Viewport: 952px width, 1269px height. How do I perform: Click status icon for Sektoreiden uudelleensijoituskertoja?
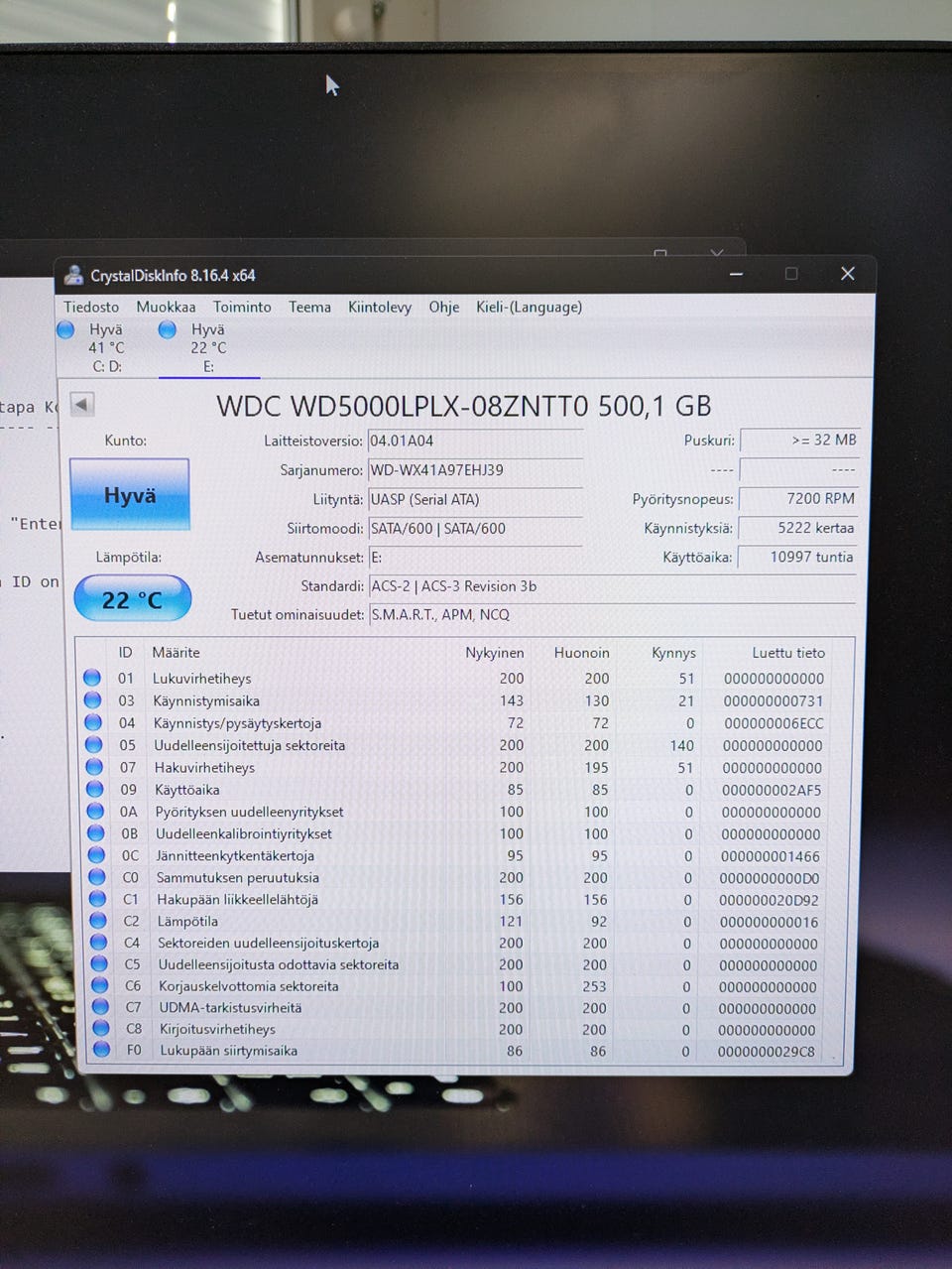pos(99,943)
